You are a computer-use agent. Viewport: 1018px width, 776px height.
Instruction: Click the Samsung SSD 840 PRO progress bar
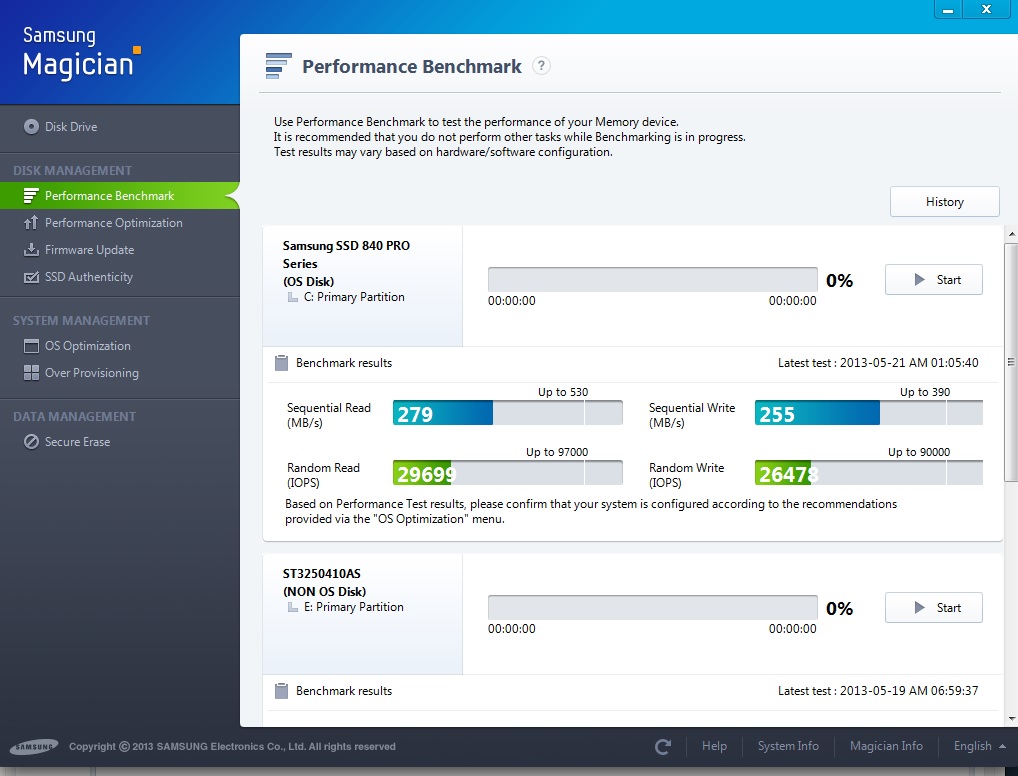coord(652,280)
